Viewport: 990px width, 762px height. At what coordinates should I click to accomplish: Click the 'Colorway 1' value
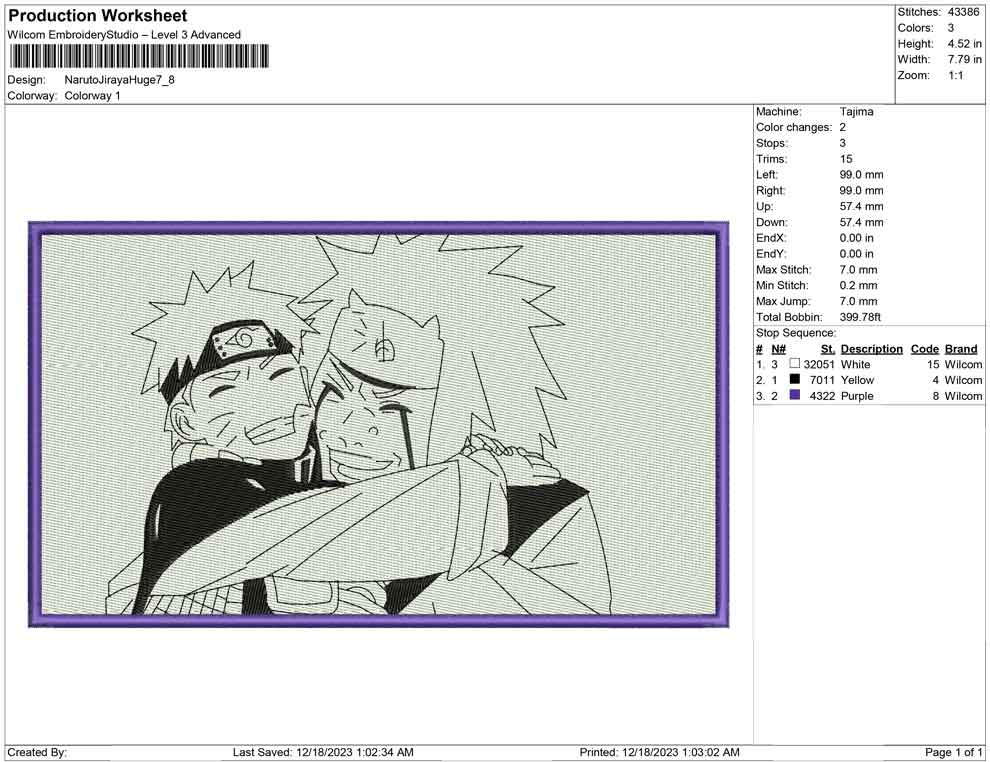pos(92,96)
